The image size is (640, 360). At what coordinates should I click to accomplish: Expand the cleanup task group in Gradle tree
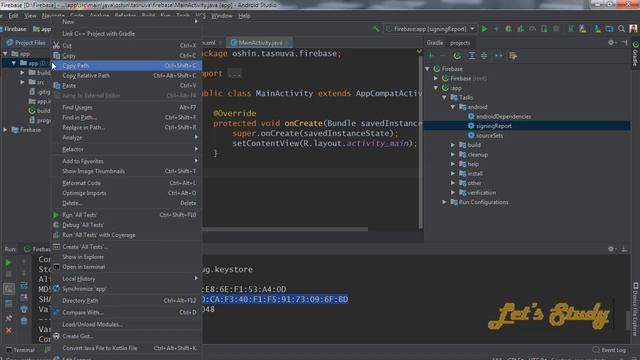[x=453, y=154]
